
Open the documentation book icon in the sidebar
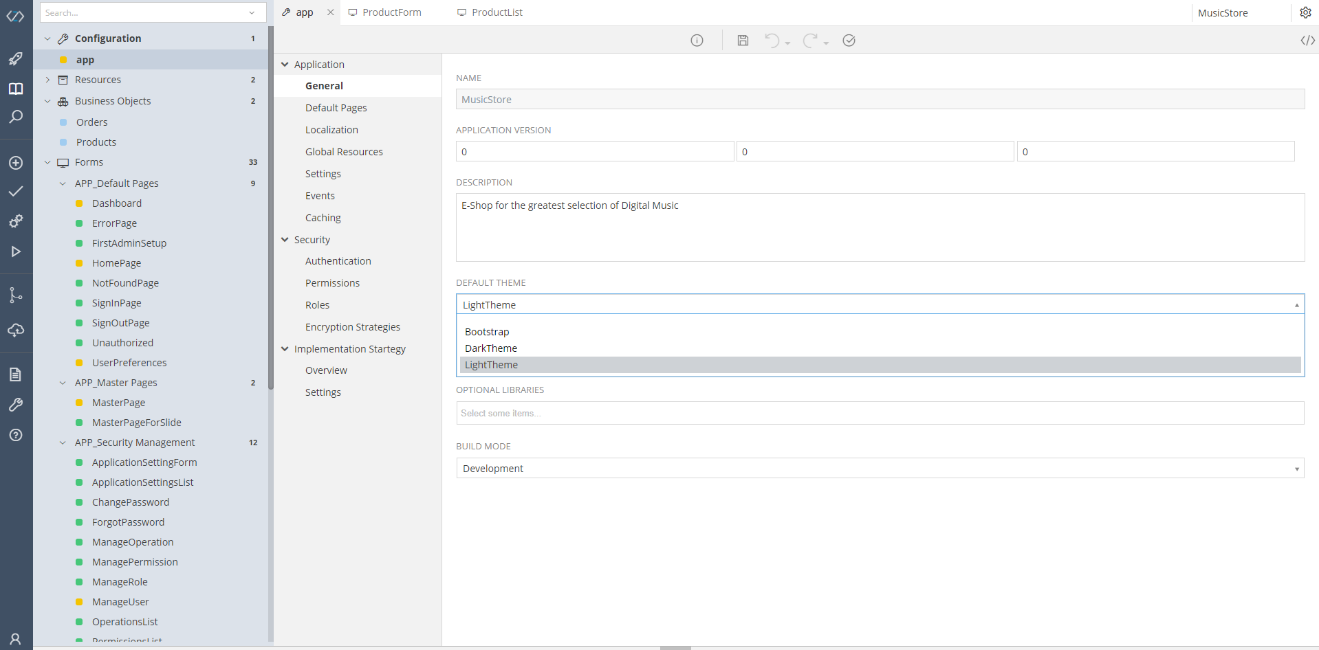[x=15, y=88]
